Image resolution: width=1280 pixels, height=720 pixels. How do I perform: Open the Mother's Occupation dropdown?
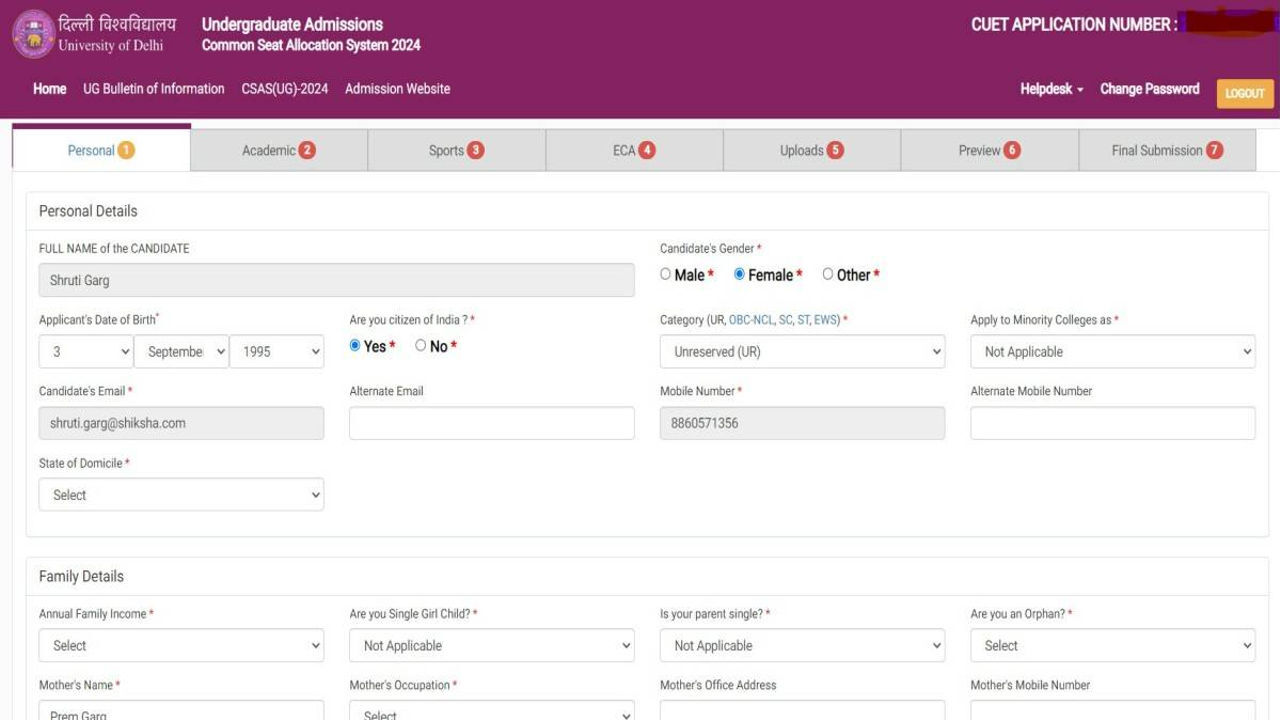491,714
